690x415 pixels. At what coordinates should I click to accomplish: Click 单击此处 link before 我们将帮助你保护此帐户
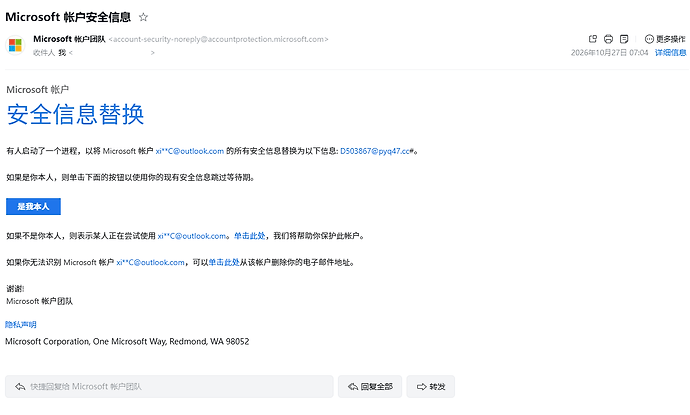250,236
